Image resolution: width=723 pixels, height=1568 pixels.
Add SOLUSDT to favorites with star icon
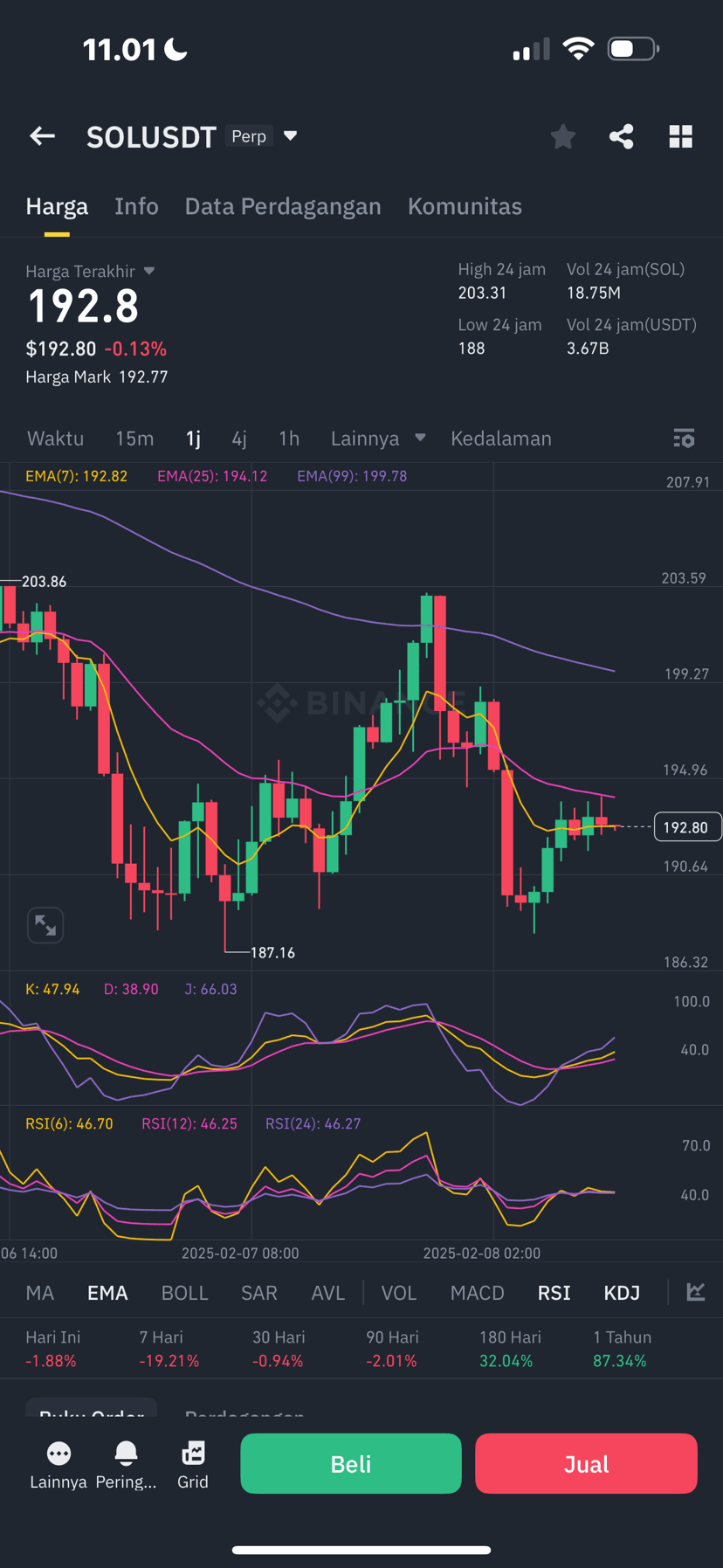(563, 136)
